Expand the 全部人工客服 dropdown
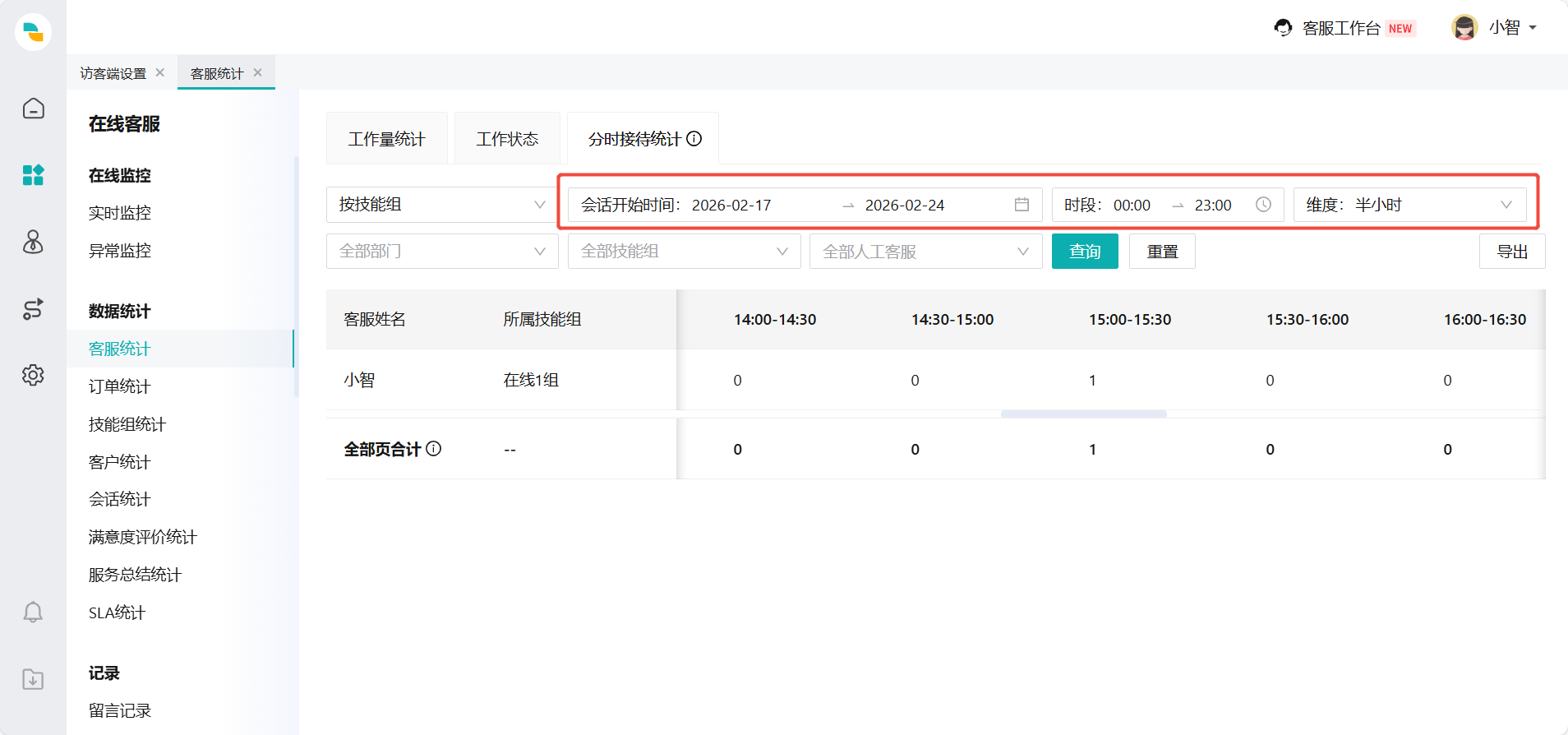Viewport: 1568px width, 735px height. coord(925,252)
